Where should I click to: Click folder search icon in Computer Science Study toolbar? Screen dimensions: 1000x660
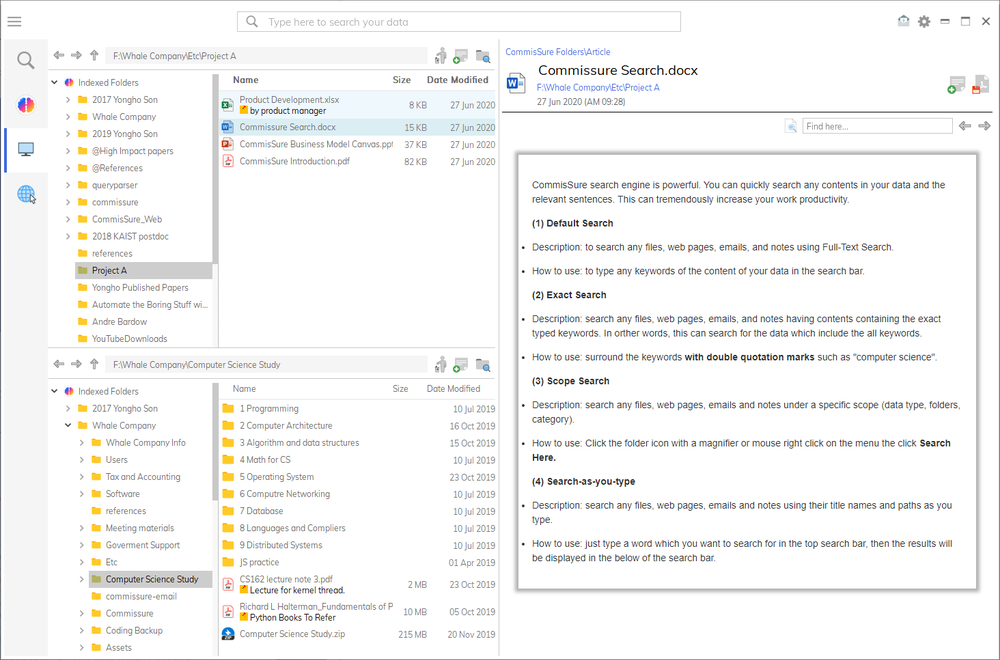[x=483, y=365]
